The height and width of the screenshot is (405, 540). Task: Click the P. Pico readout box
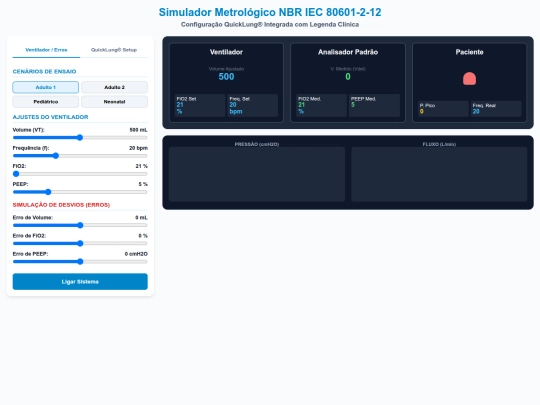click(x=443, y=109)
